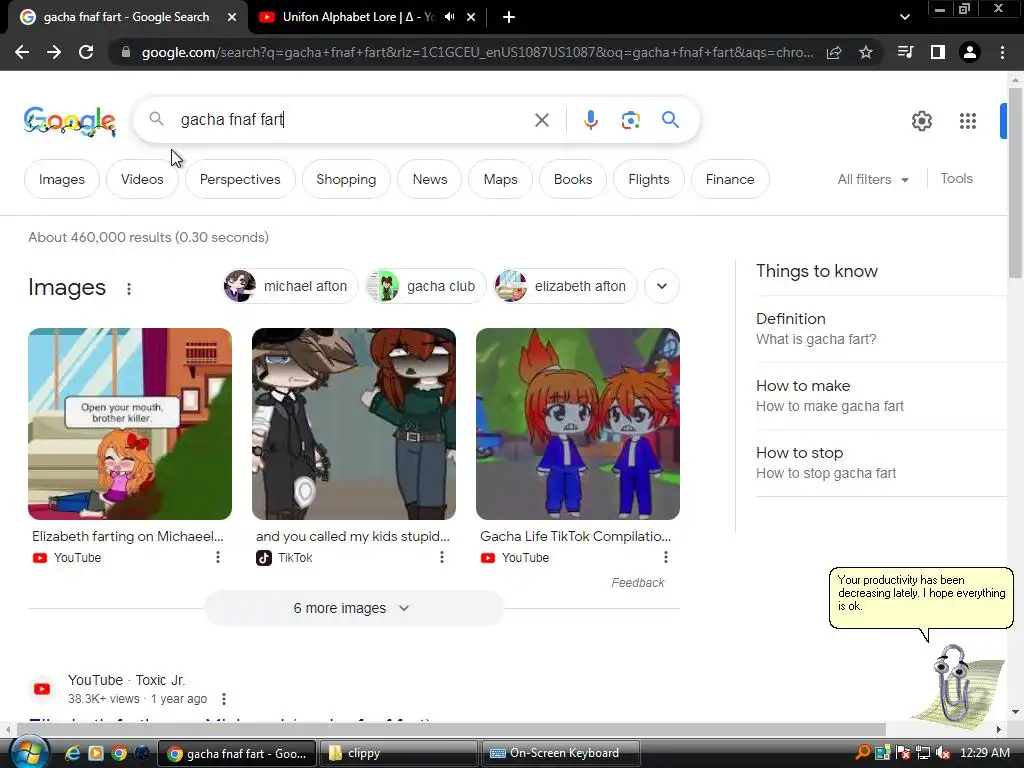The image size is (1024, 768).
Task: Click the volume icon in the system tray
Action: [x=942, y=753]
